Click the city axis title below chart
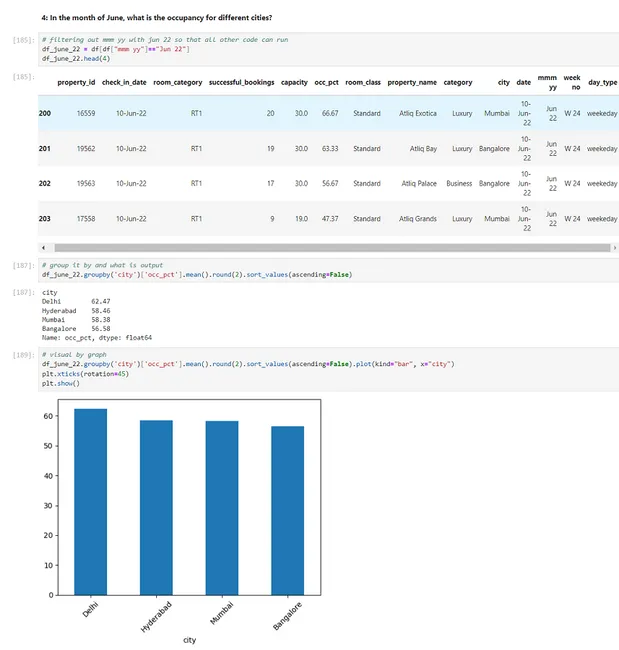The width and height of the screenshot is (619, 650). pyautogui.click(x=189, y=640)
